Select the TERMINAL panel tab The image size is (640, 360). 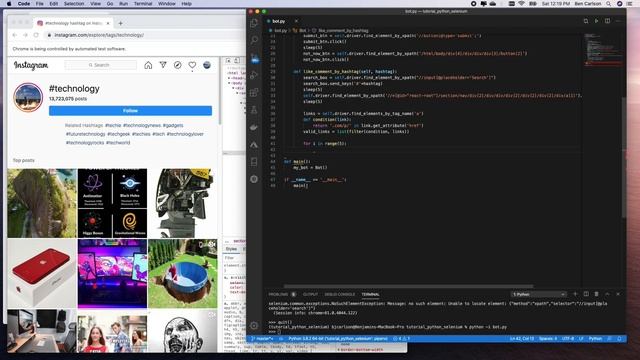click(x=370, y=294)
